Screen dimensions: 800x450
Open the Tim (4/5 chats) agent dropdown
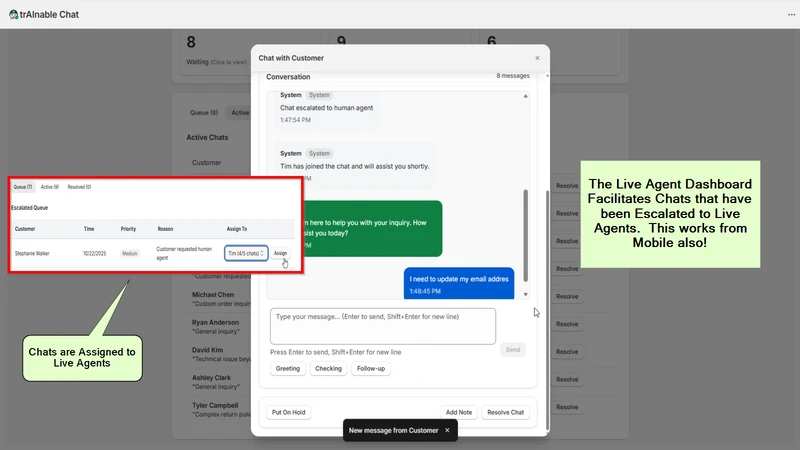[246, 253]
